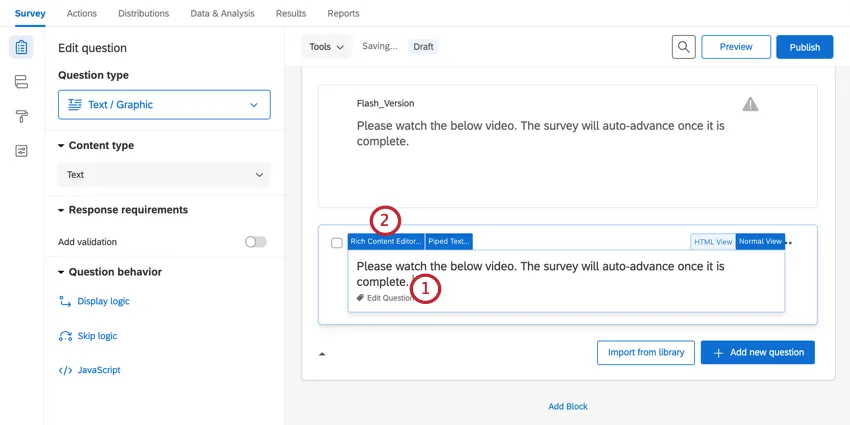Open the Content type Text dropdown
The image size is (850, 425).
tap(164, 175)
